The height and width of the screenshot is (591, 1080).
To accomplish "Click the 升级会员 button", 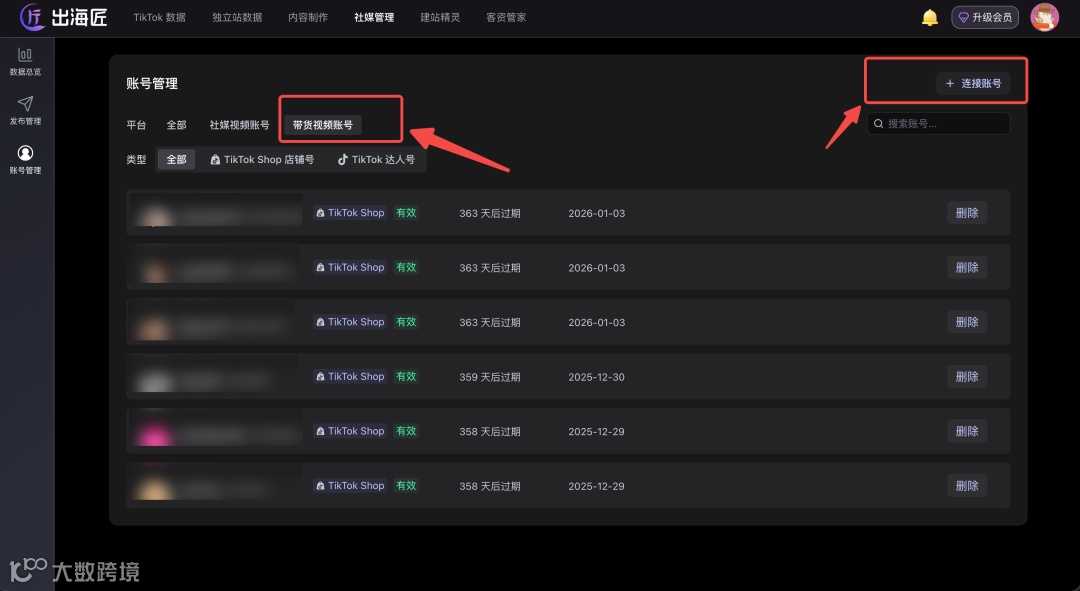I will tap(985, 17).
